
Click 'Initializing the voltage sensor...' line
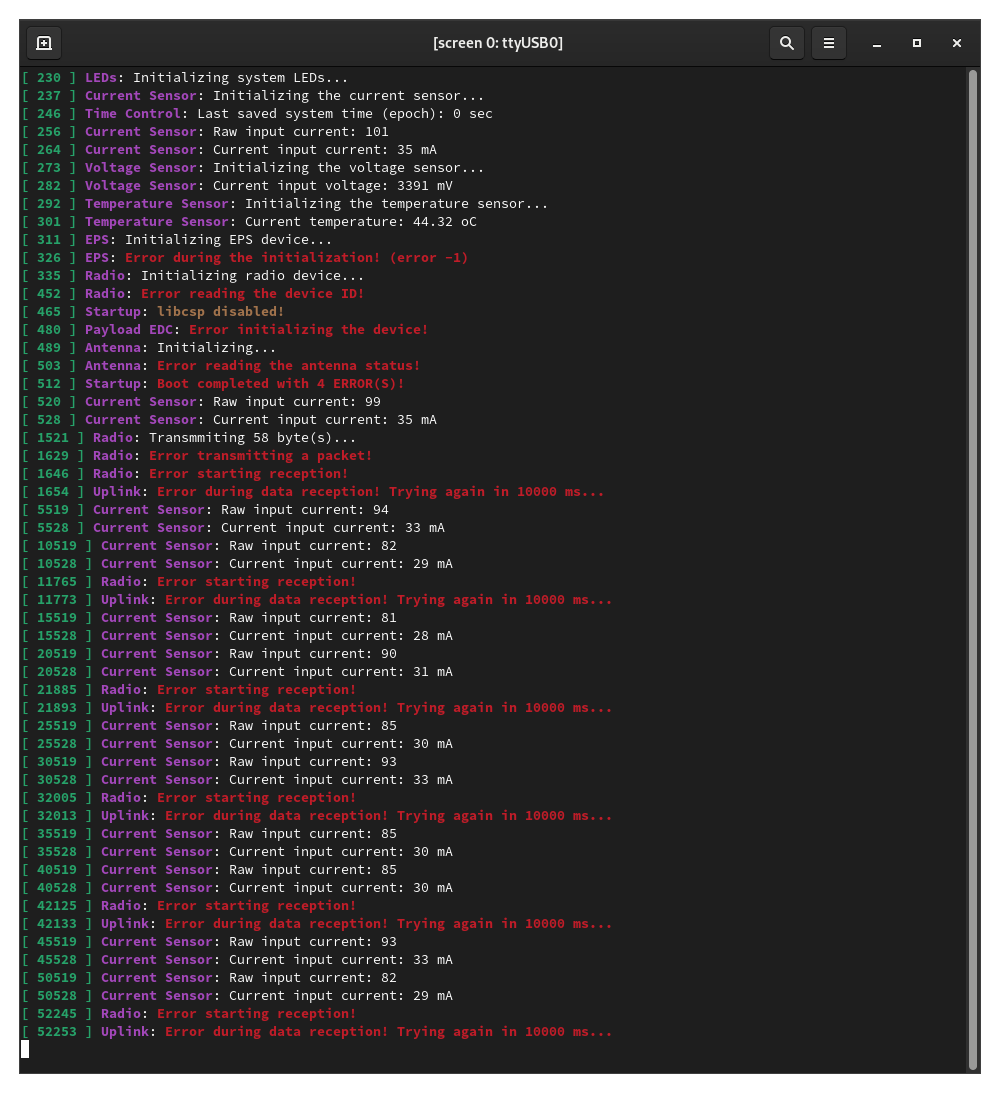[252, 168]
